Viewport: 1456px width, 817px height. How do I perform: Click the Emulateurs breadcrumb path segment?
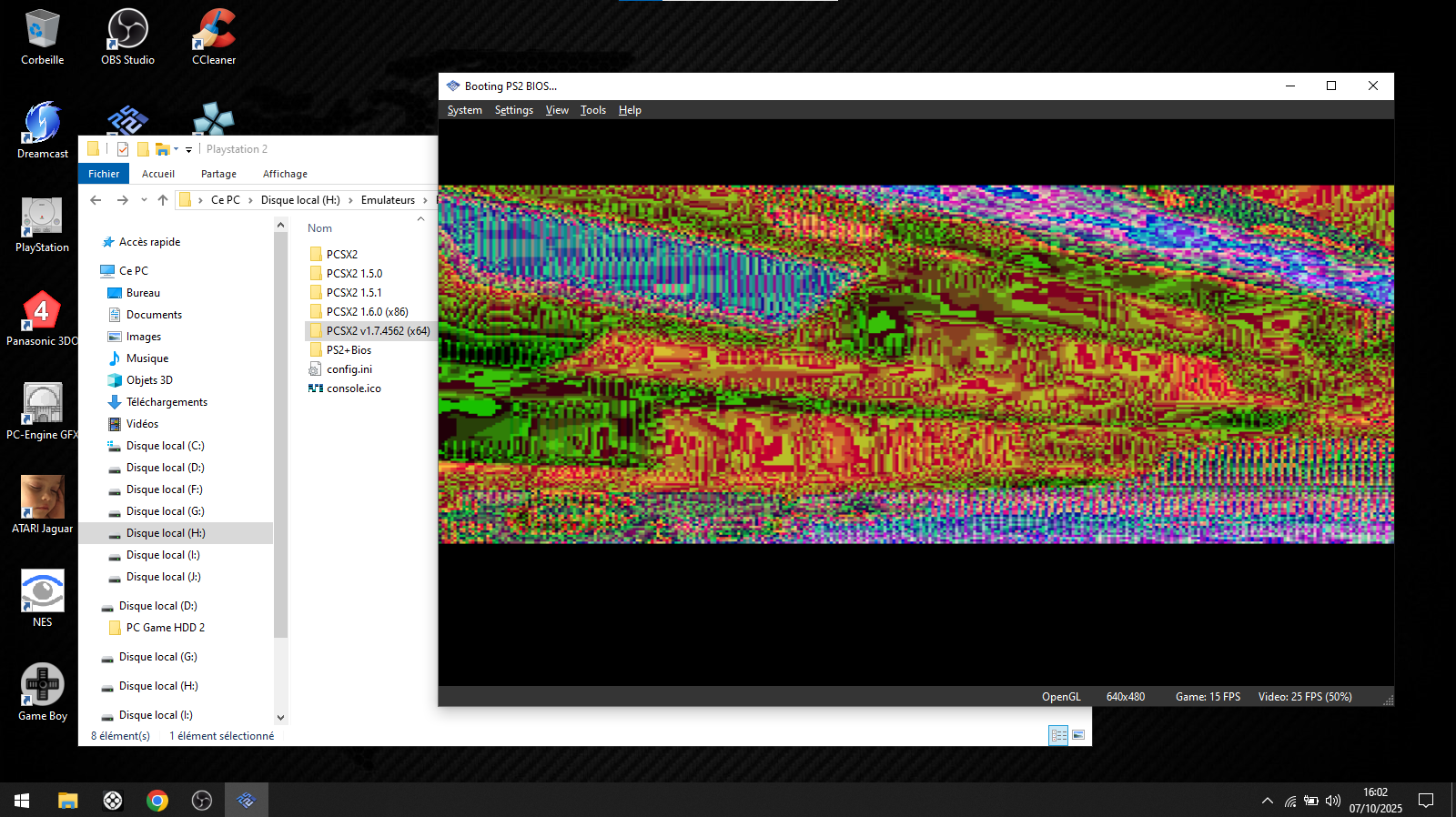coord(388,200)
